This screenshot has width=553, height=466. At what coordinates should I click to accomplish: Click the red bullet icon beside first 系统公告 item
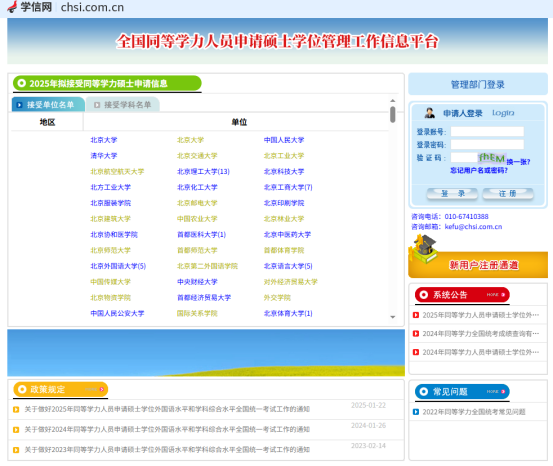[x=416, y=315]
